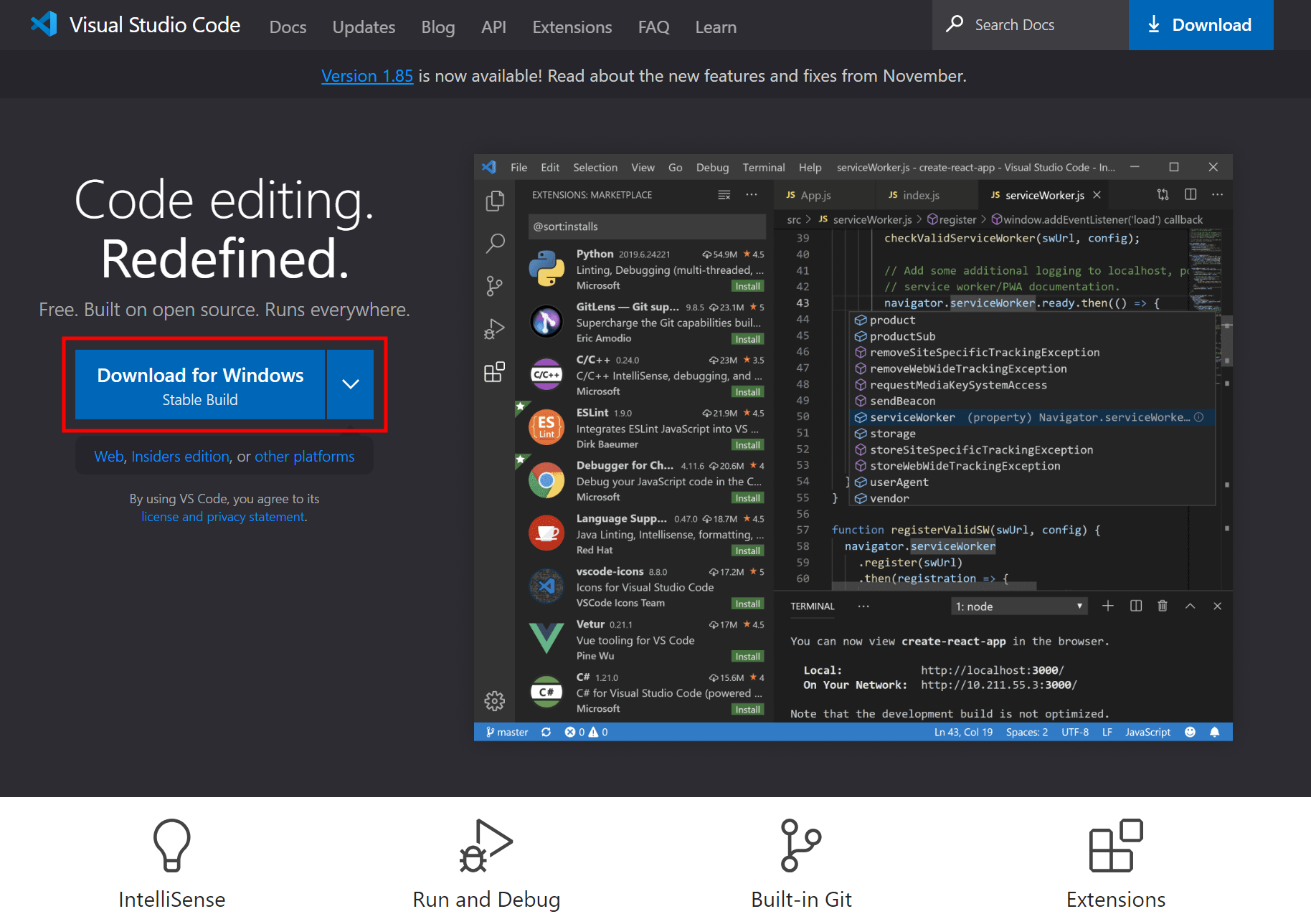
Task: Click the sync changes icon in status bar
Action: (546, 732)
